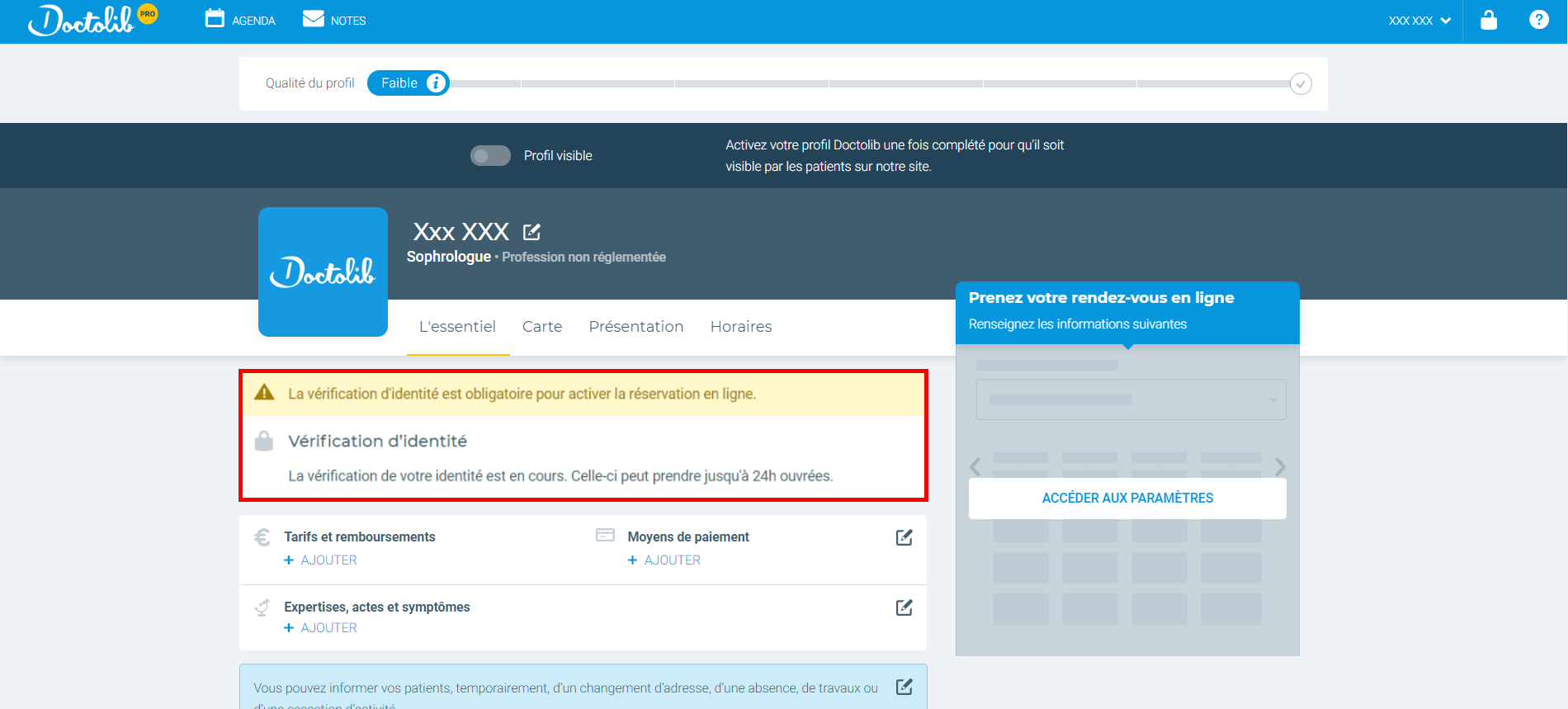Click the credit card icon for payment
The image size is (1568, 709).
pyautogui.click(x=606, y=535)
